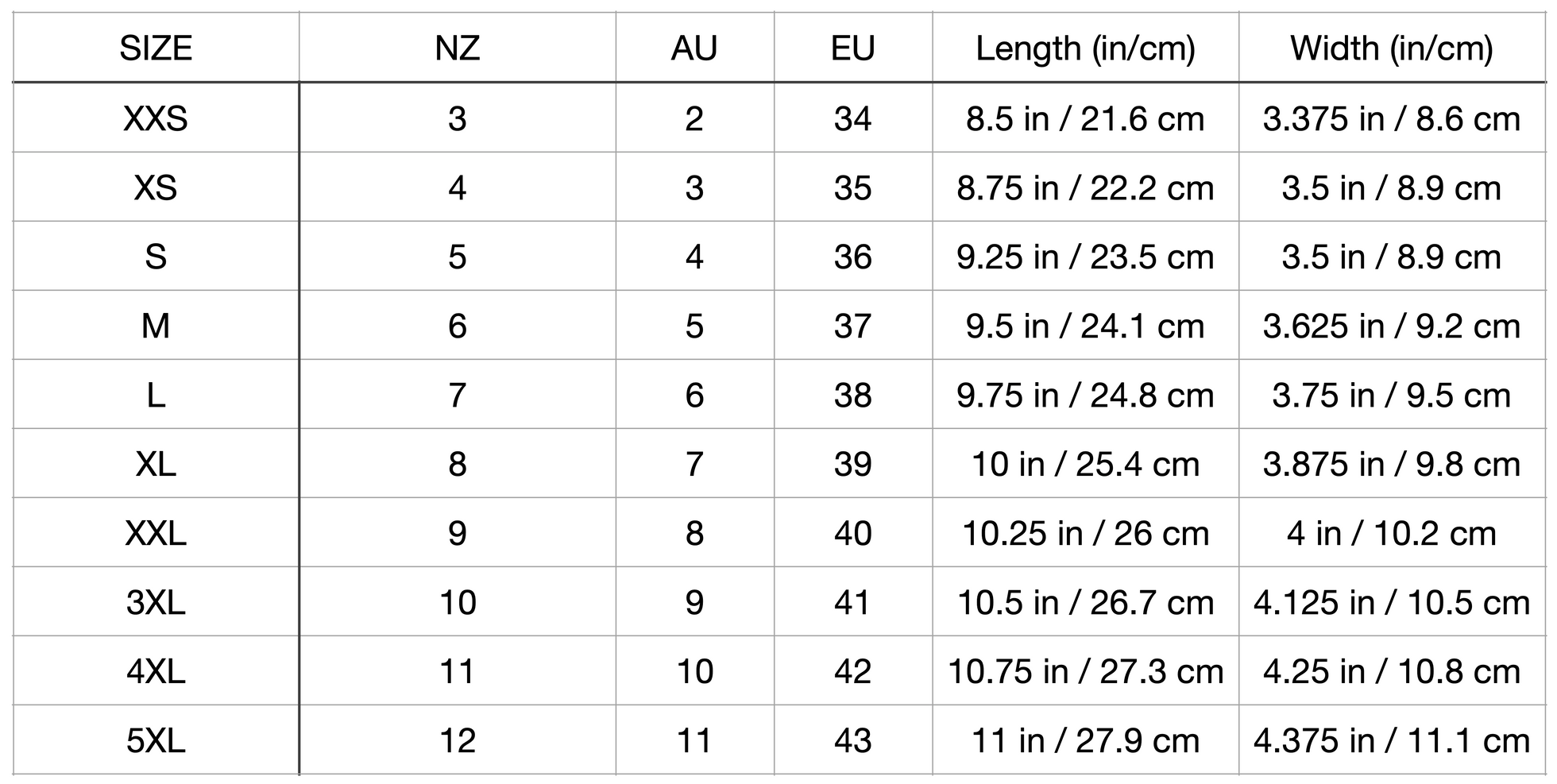Image resolution: width=1557 pixels, height=784 pixels.
Task: Select the NZ 12 cell
Action: coord(458,740)
